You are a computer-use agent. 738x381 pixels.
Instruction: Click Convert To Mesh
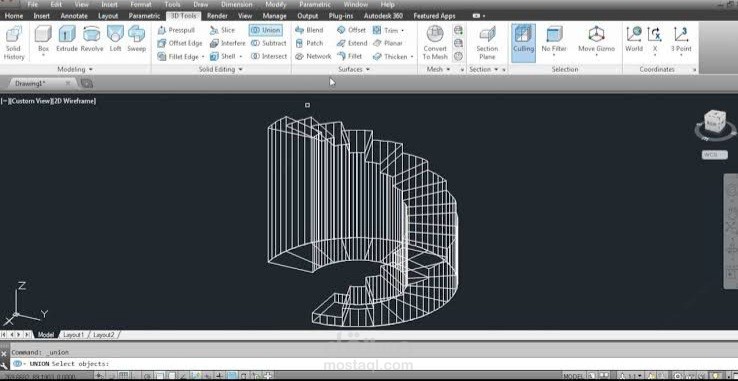tap(435, 43)
